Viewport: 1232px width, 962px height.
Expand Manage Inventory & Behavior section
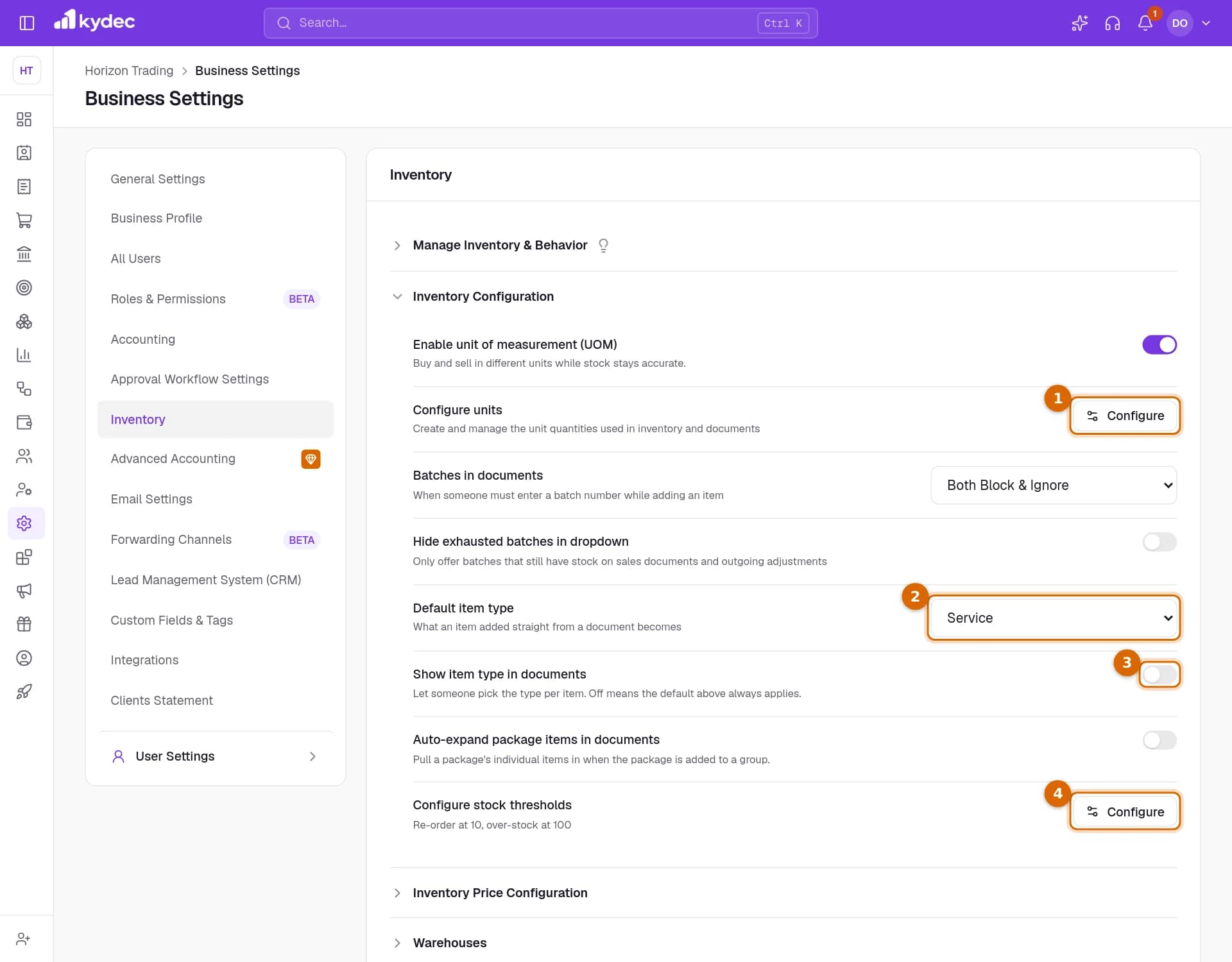click(x=500, y=246)
